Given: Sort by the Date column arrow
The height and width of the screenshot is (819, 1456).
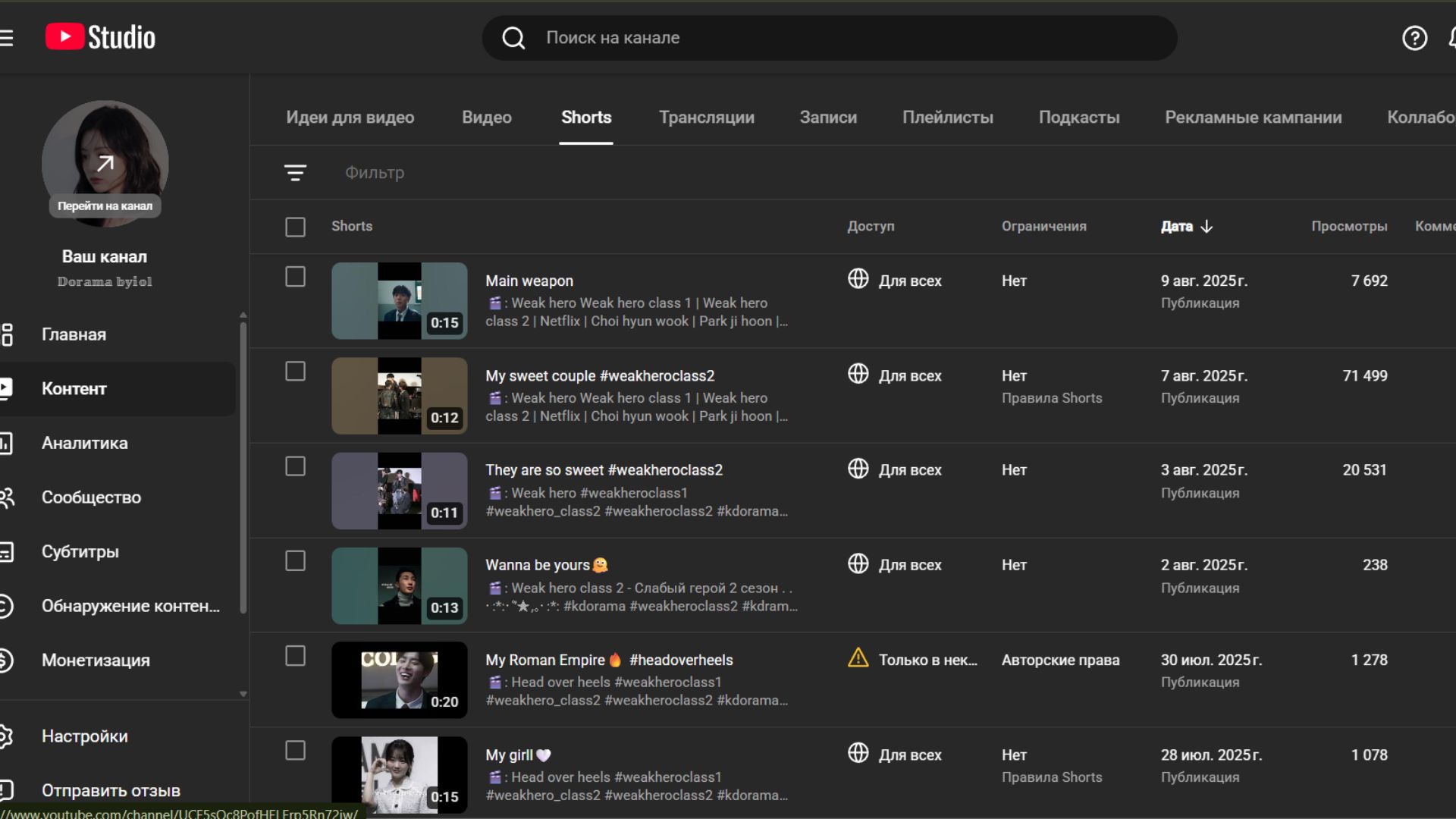Looking at the screenshot, I should pos(1207,227).
